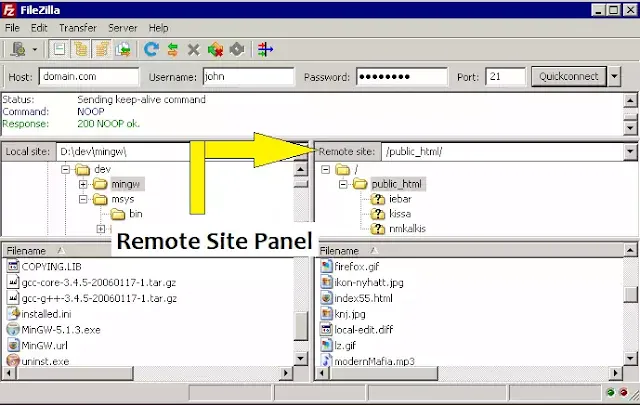Open the Site Manager icon
This screenshot has height=406, width=640.
pos(18,49)
